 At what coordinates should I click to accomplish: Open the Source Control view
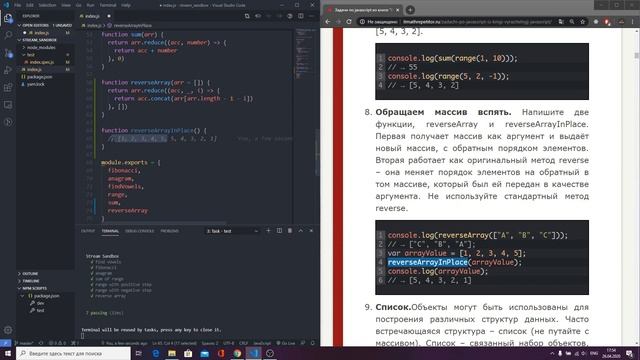[8, 53]
